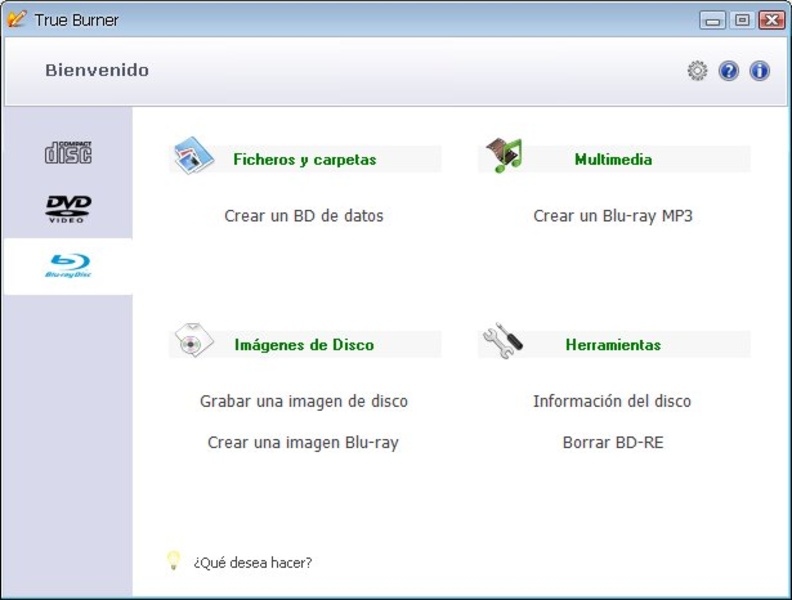This screenshot has width=792, height=600.
Task: Choose Crear un BD de datos
Action: click(304, 216)
